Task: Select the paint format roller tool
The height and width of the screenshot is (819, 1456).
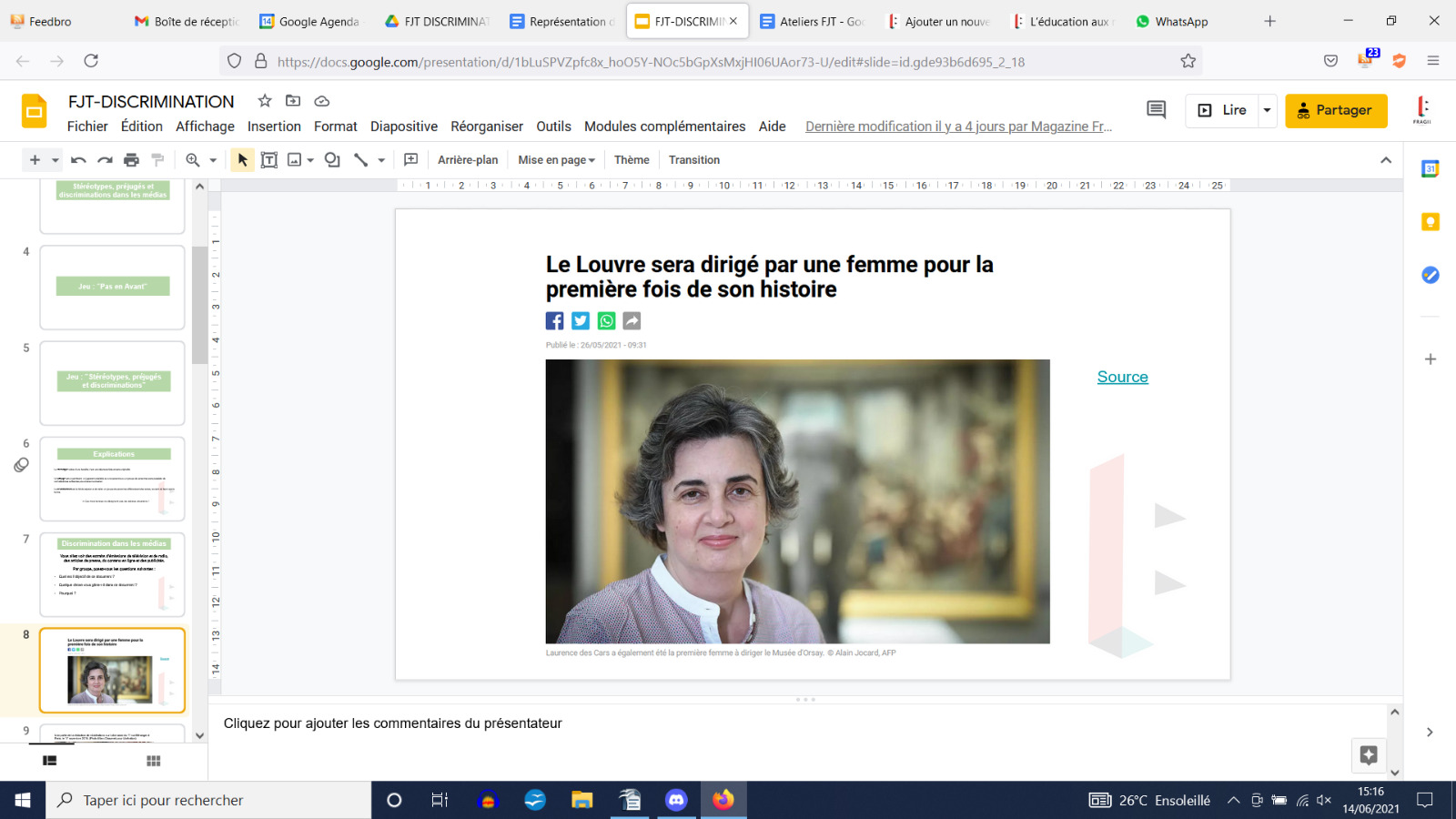Action: [157, 160]
